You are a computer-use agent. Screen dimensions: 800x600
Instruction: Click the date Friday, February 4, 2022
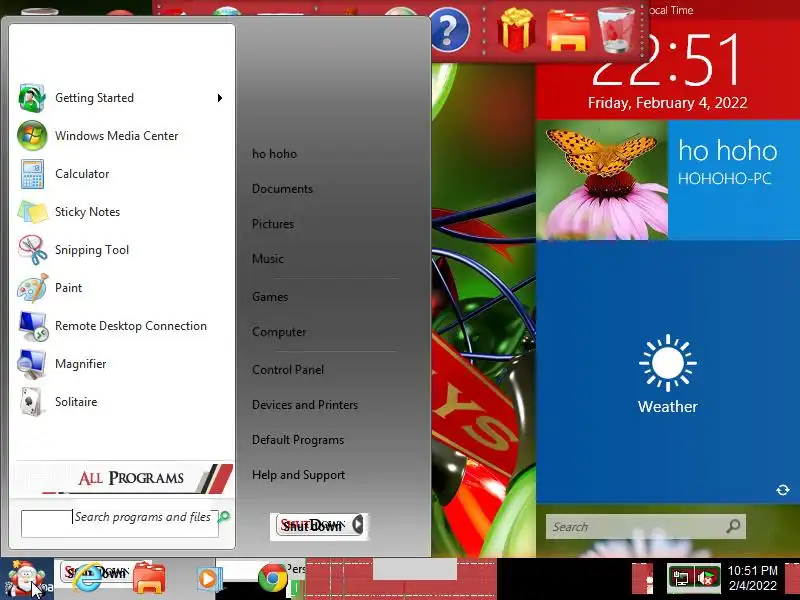tap(667, 103)
